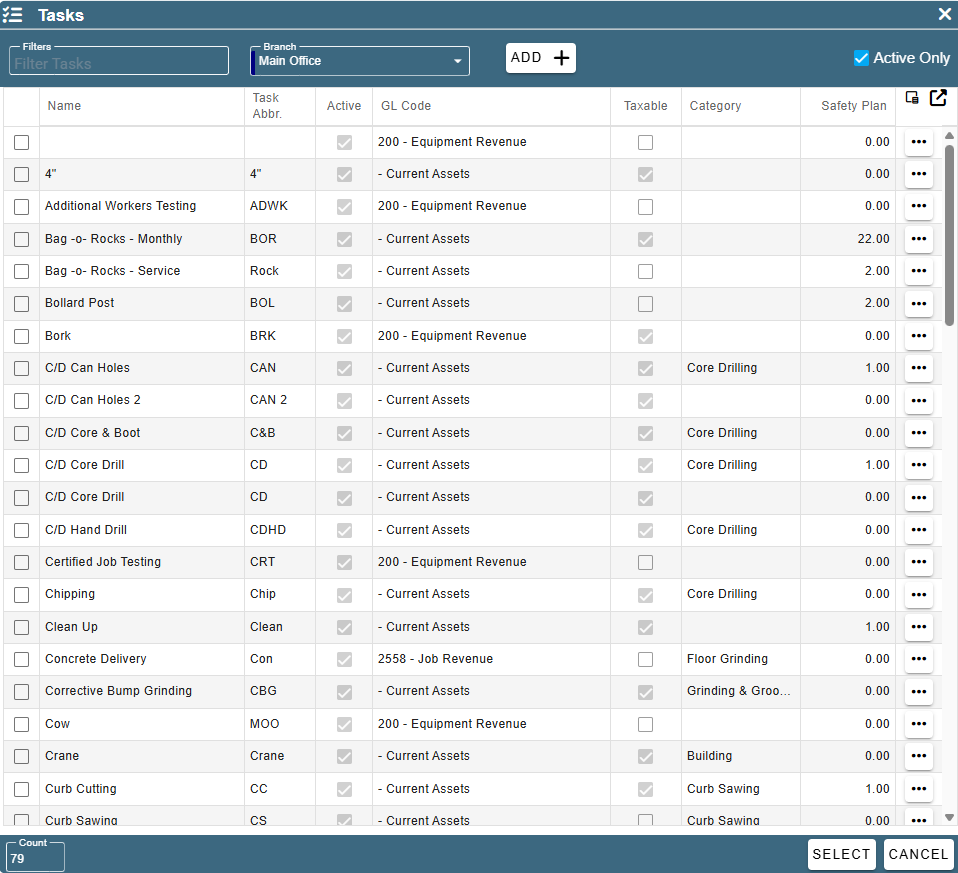Open the Branch dropdown showing Main Office
Screen dimensions: 958x873
[360, 61]
